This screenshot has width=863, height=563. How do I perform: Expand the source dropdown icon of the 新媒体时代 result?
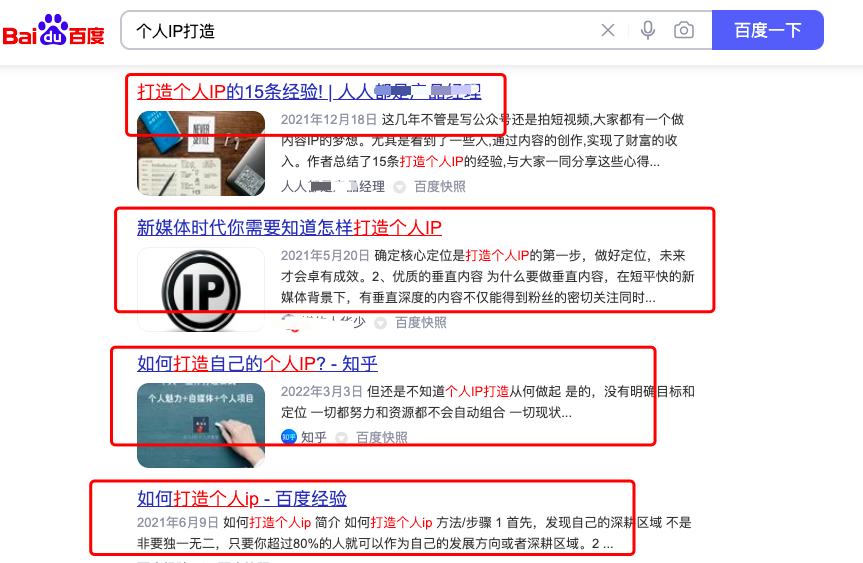pyautogui.click(x=380, y=323)
